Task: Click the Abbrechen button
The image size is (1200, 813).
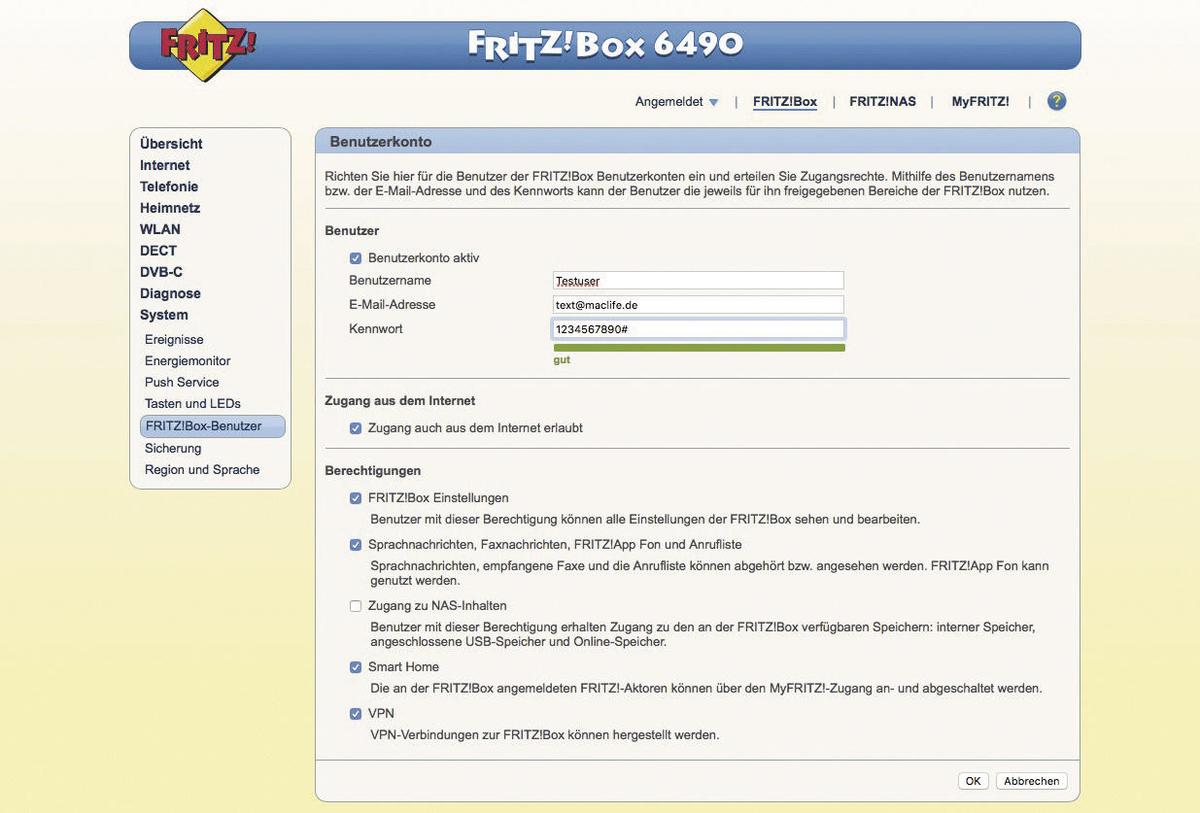Action: point(1032,781)
